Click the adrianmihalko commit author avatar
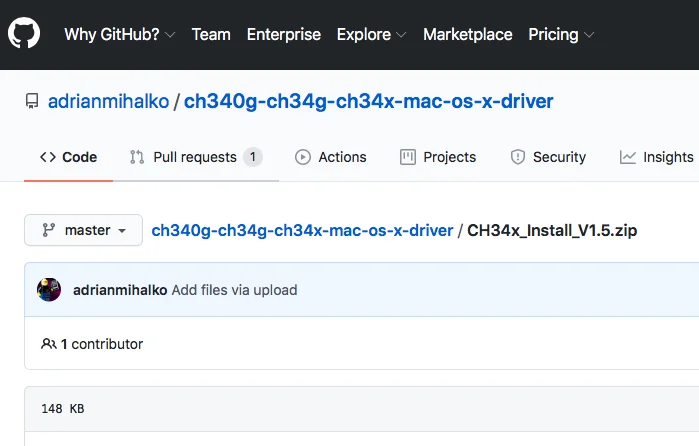Image resolution: width=699 pixels, height=446 pixels. 49,290
